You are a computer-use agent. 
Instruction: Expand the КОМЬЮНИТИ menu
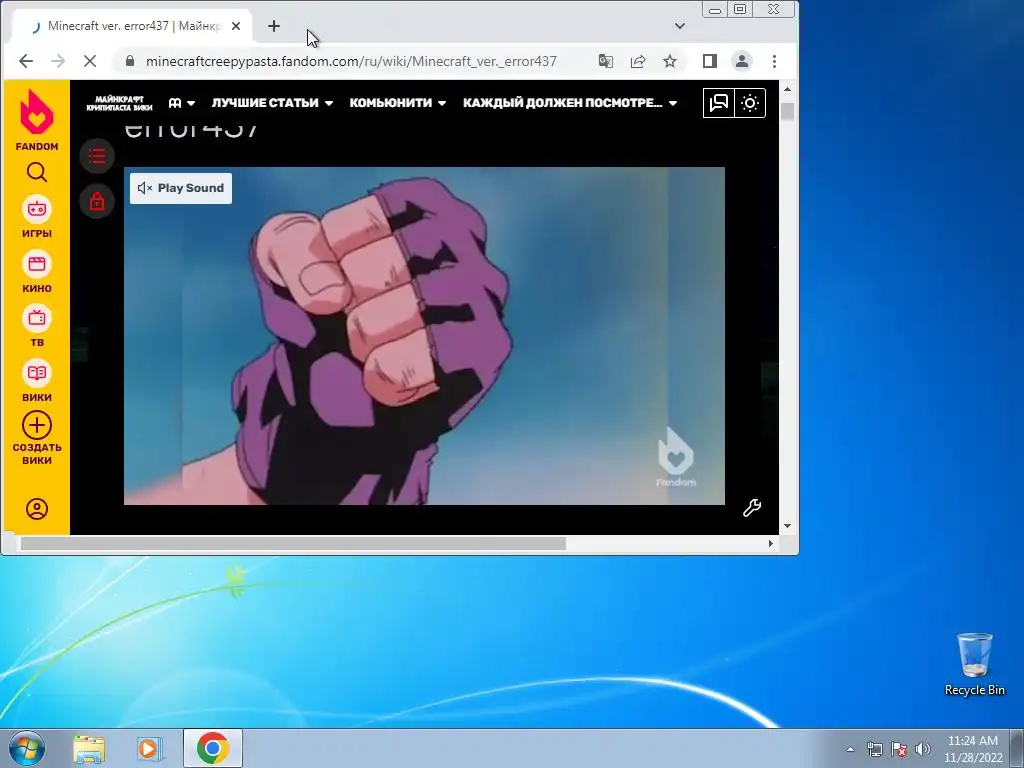(398, 103)
